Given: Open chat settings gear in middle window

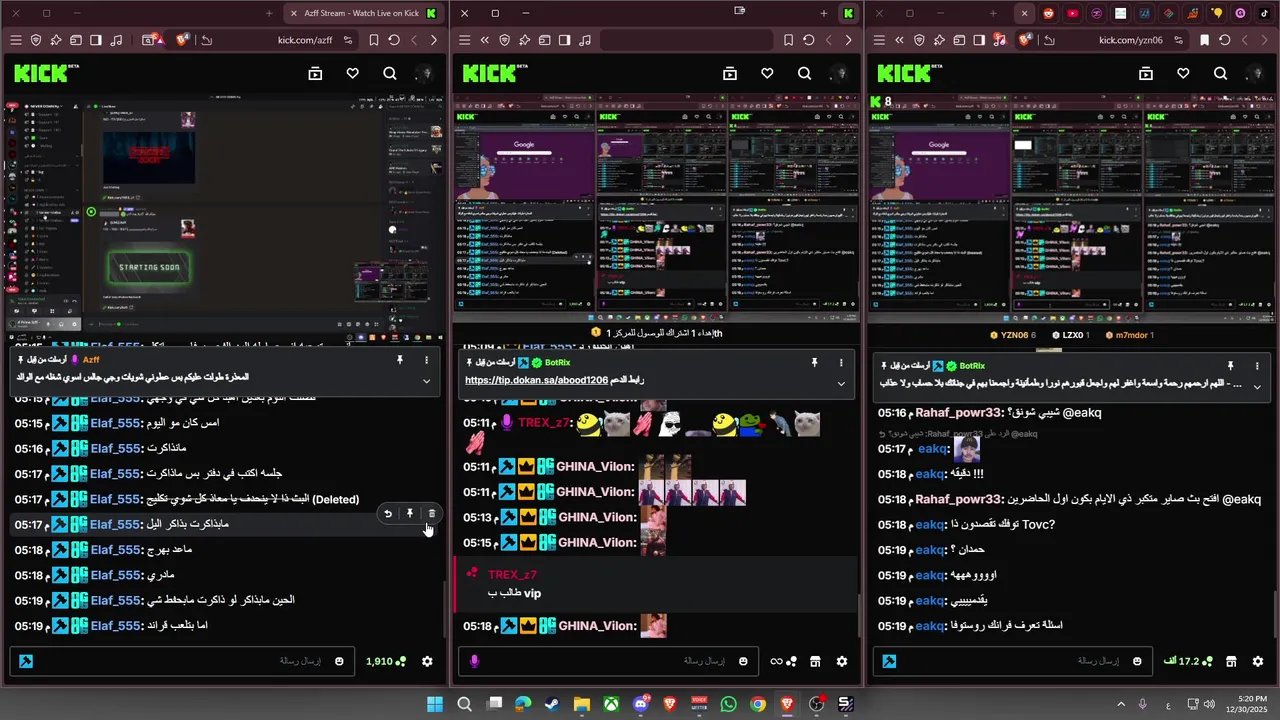Looking at the screenshot, I should (842, 661).
